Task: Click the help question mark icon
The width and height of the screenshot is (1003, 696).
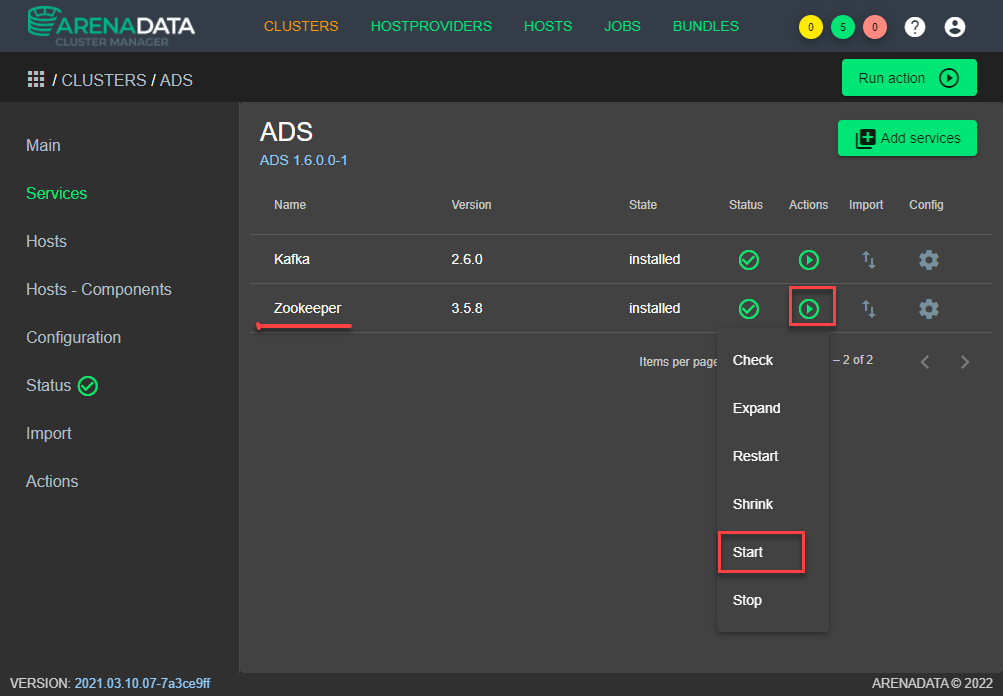Action: click(914, 27)
